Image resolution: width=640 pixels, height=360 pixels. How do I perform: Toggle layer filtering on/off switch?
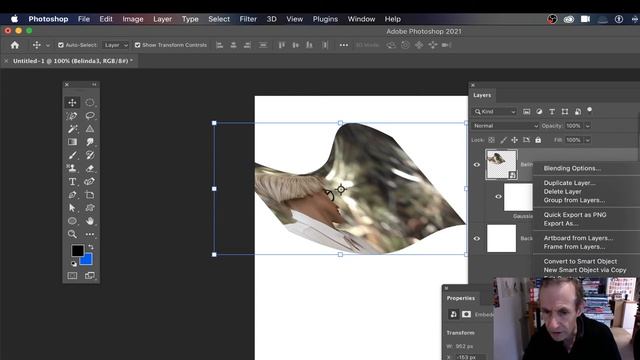(x=589, y=109)
